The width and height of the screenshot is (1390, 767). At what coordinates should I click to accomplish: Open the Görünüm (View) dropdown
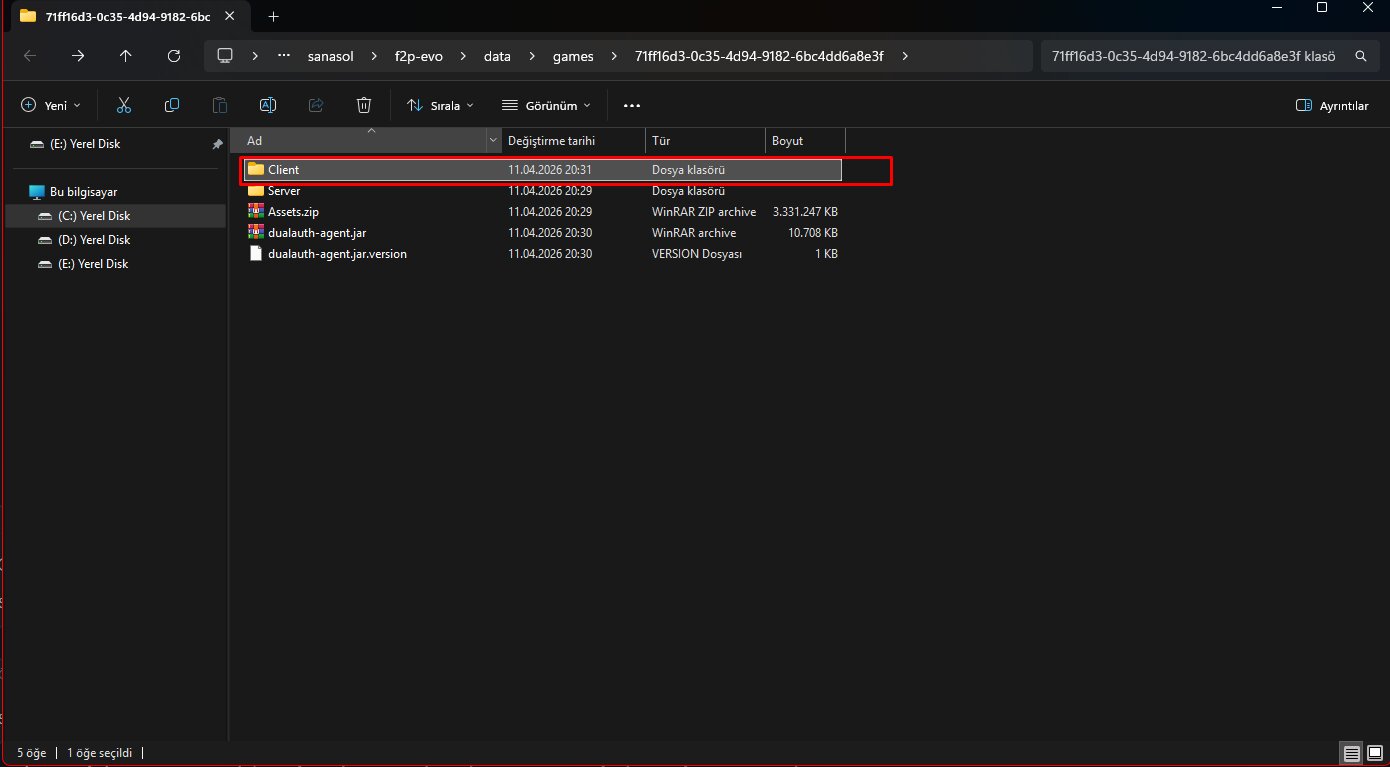[545, 105]
